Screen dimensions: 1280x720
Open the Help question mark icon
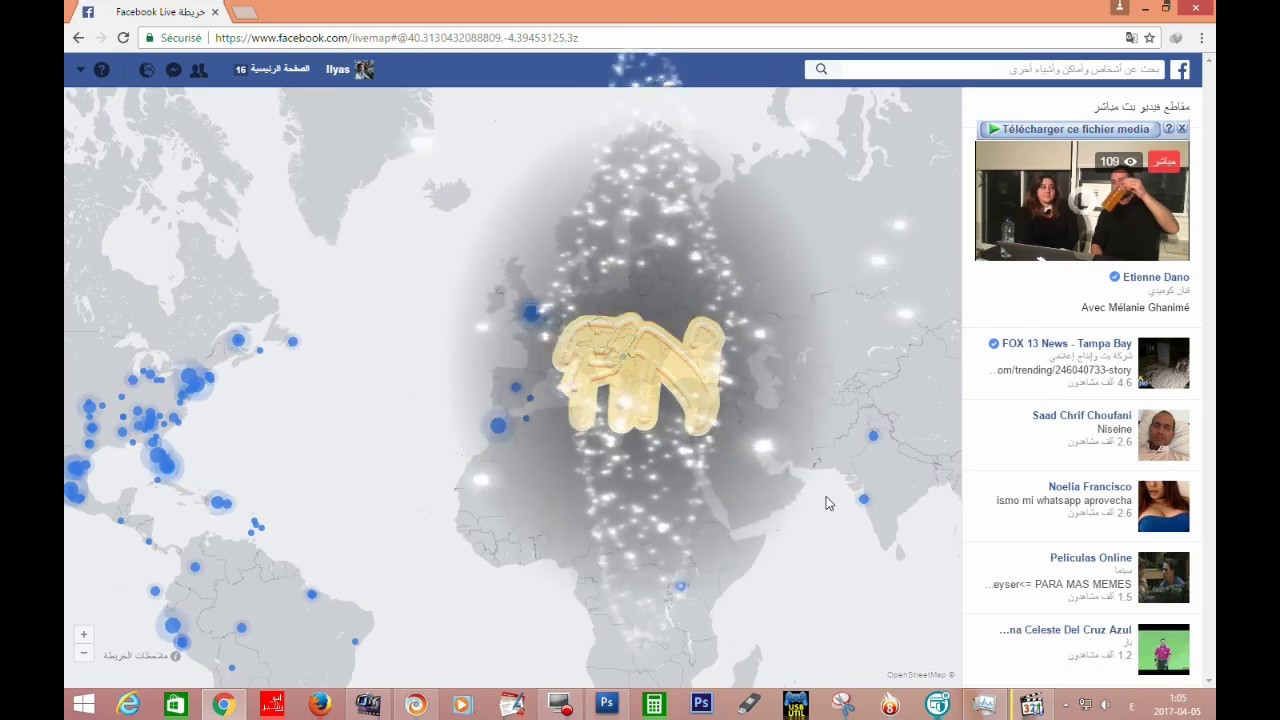point(101,70)
